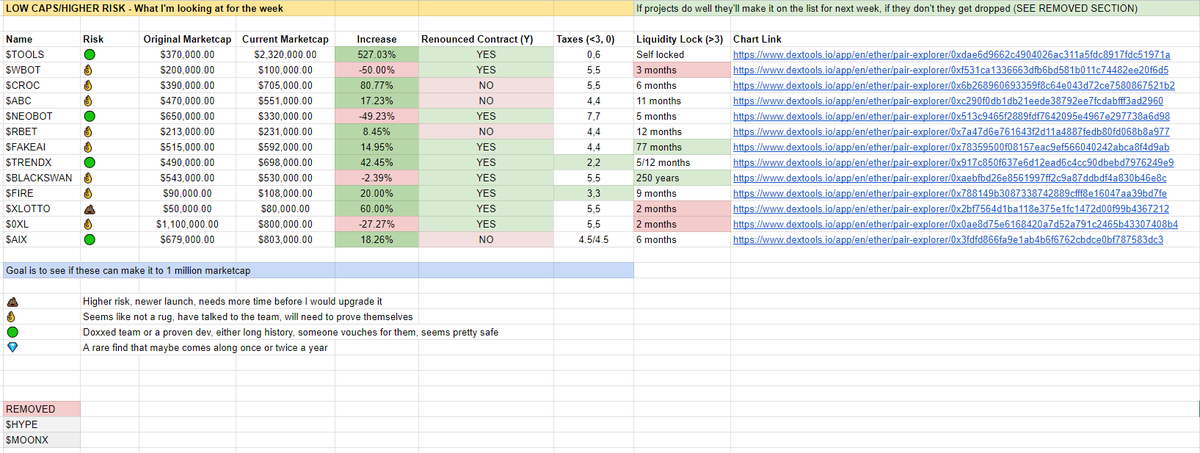1200x453 pixels.
Task: Click the money bag risk icon for $ABC
Action: point(89,101)
